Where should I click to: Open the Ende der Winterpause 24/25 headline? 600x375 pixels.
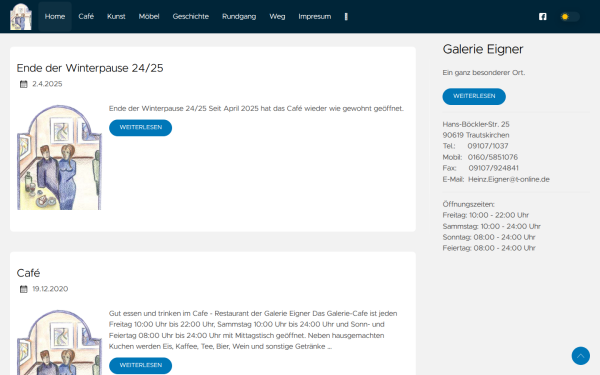click(90, 68)
